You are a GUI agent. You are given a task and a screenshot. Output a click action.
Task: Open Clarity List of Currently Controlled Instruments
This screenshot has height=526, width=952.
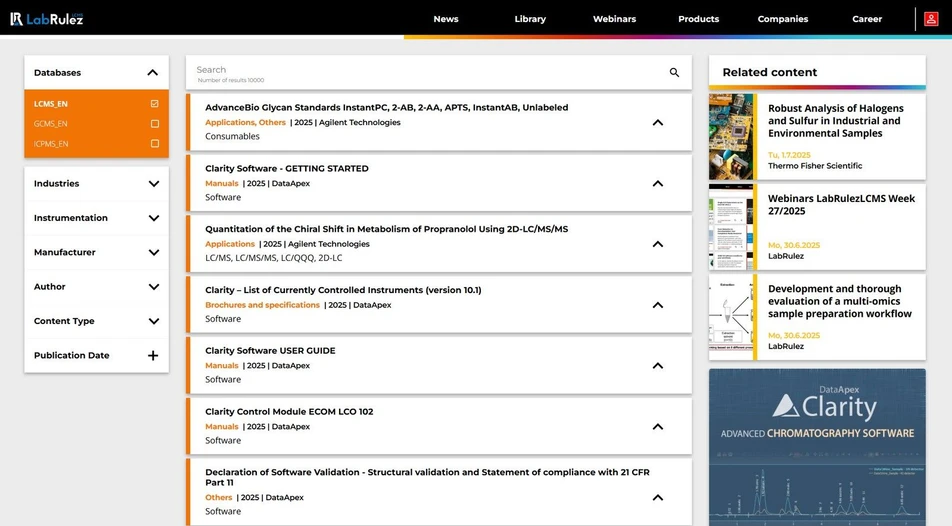(343, 290)
